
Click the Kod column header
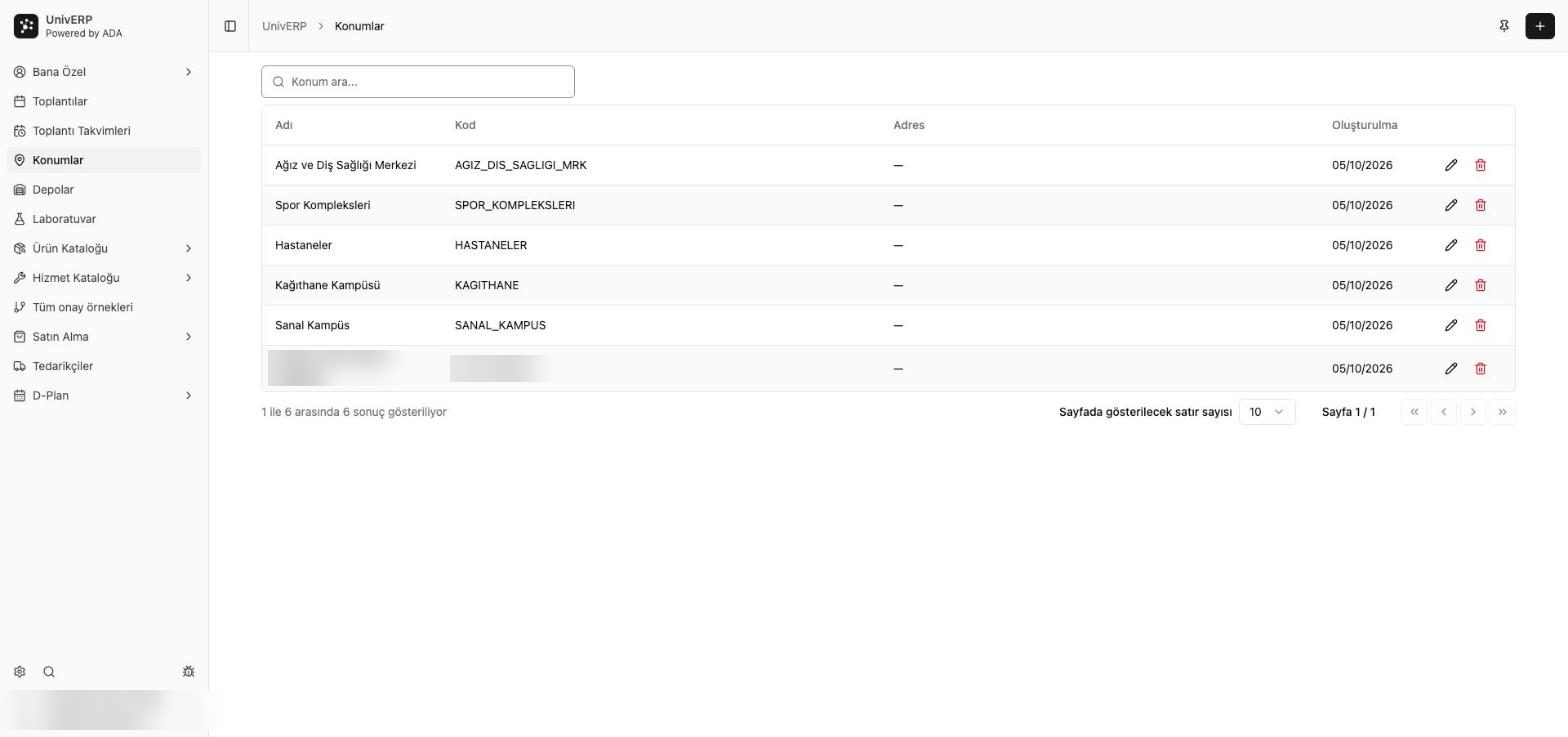pos(465,125)
